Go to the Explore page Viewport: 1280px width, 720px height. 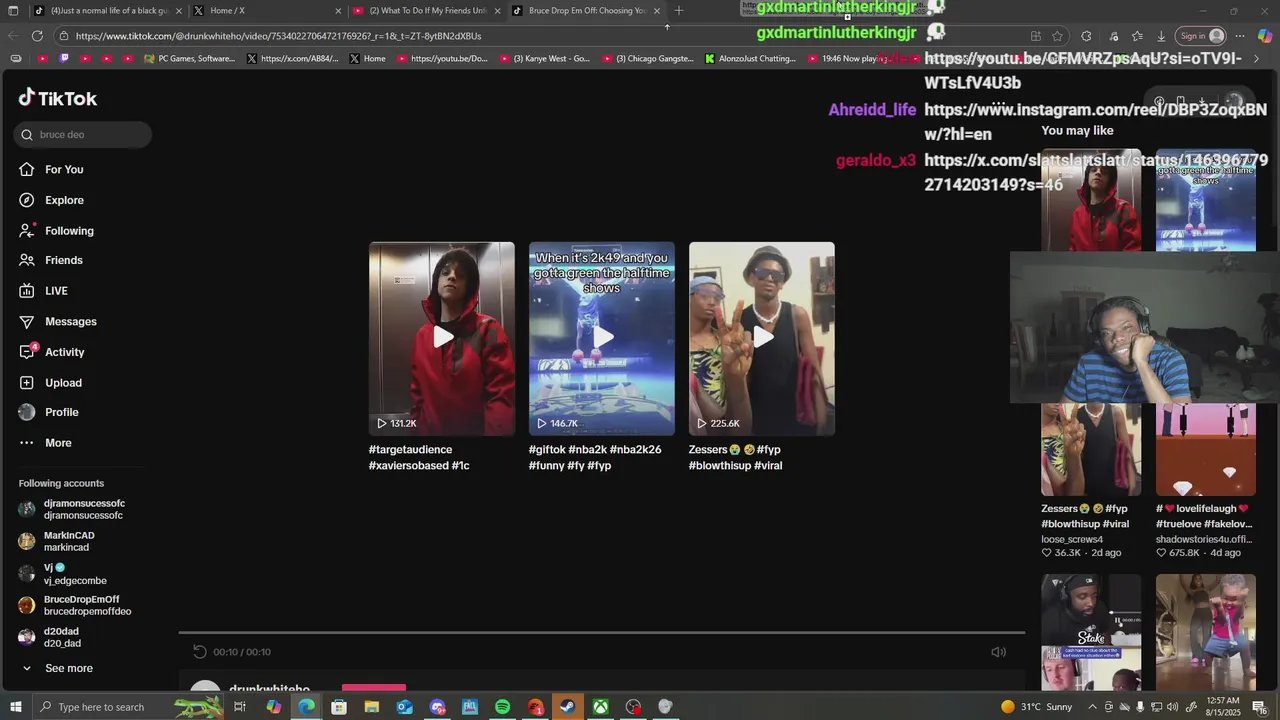64,200
